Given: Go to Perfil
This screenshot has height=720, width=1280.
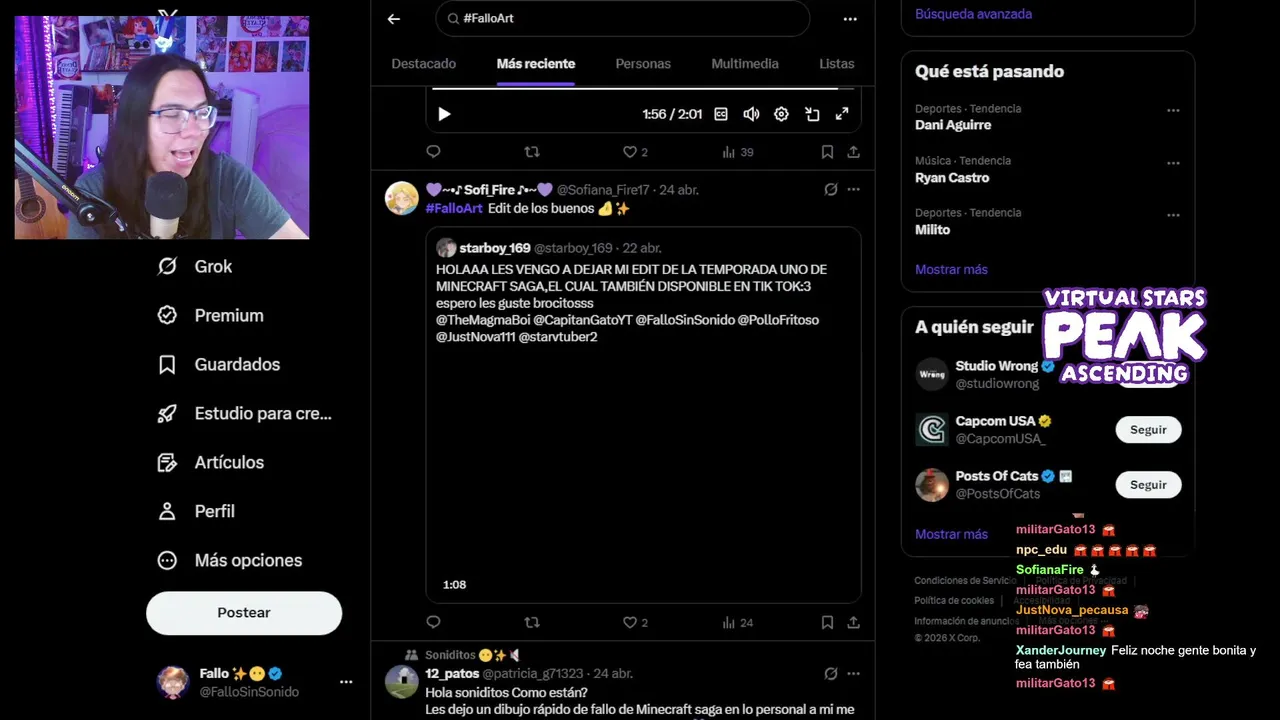Looking at the screenshot, I should (196, 511).
